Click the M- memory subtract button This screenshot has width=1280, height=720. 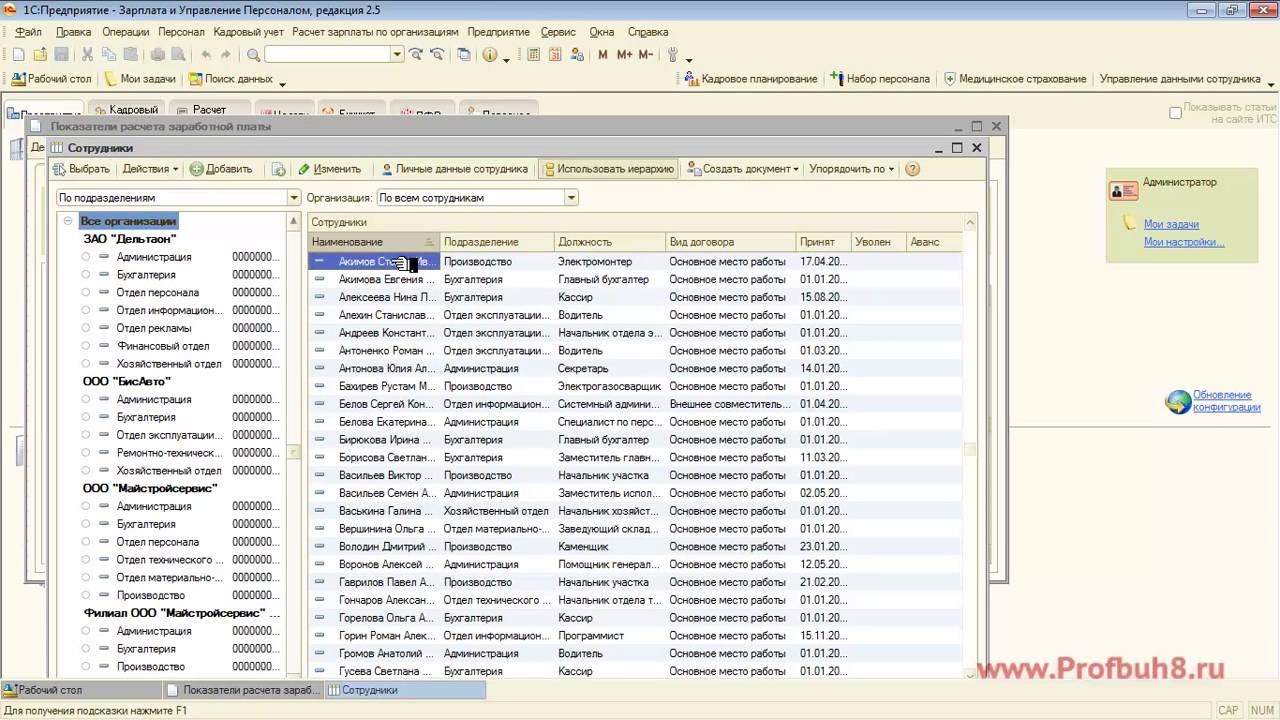click(x=645, y=55)
